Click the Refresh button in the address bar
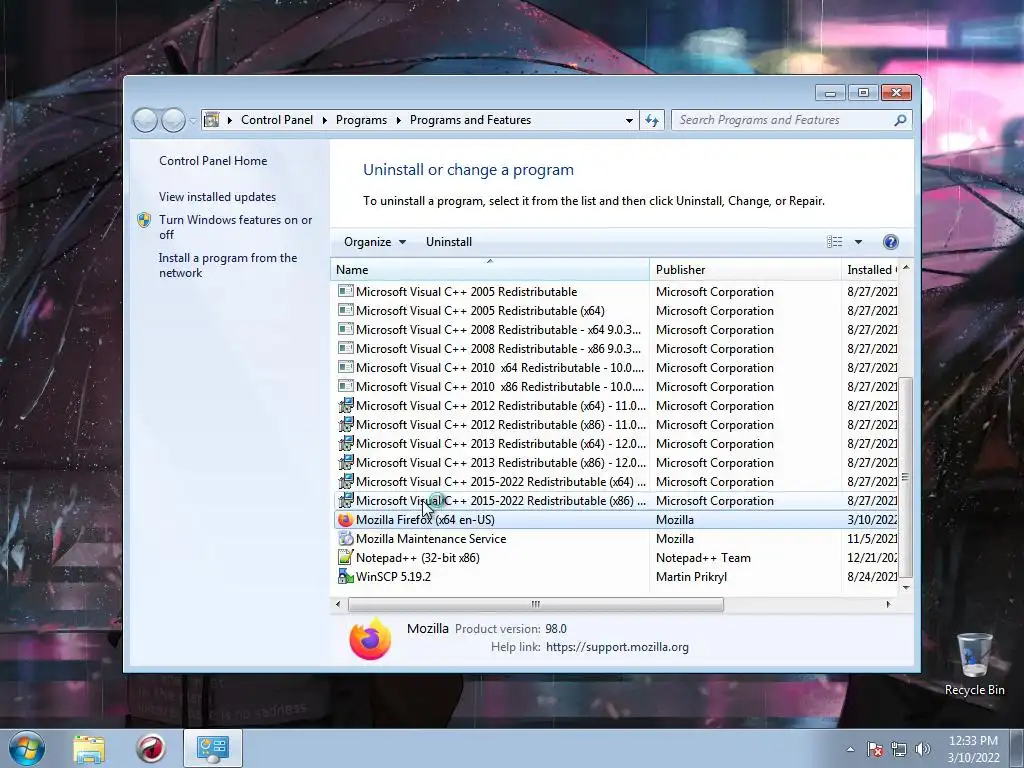Image resolution: width=1024 pixels, height=768 pixels. coord(652,120)
